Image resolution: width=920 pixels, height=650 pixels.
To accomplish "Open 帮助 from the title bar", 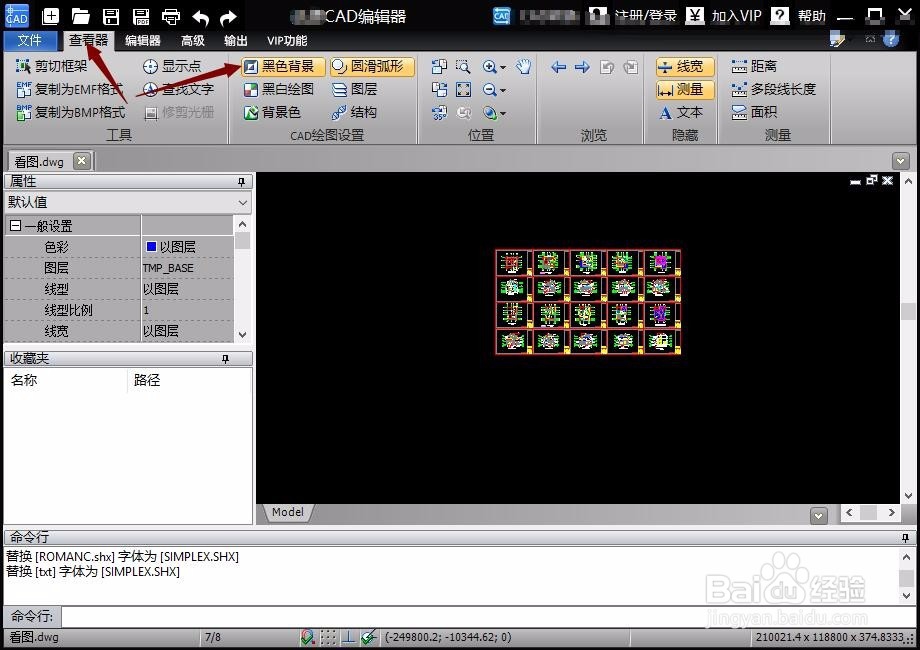I will 799,16.
